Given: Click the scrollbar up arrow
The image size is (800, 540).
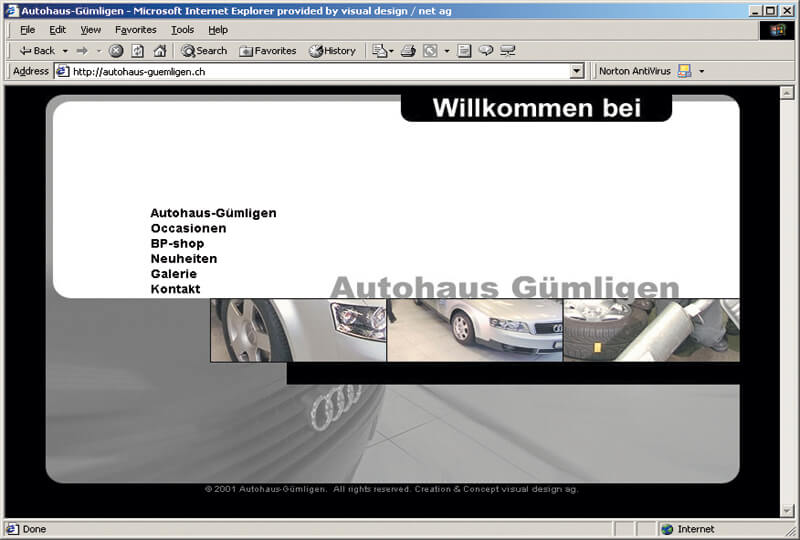Looking at the screenshot, I should click(x=787, y=93).
